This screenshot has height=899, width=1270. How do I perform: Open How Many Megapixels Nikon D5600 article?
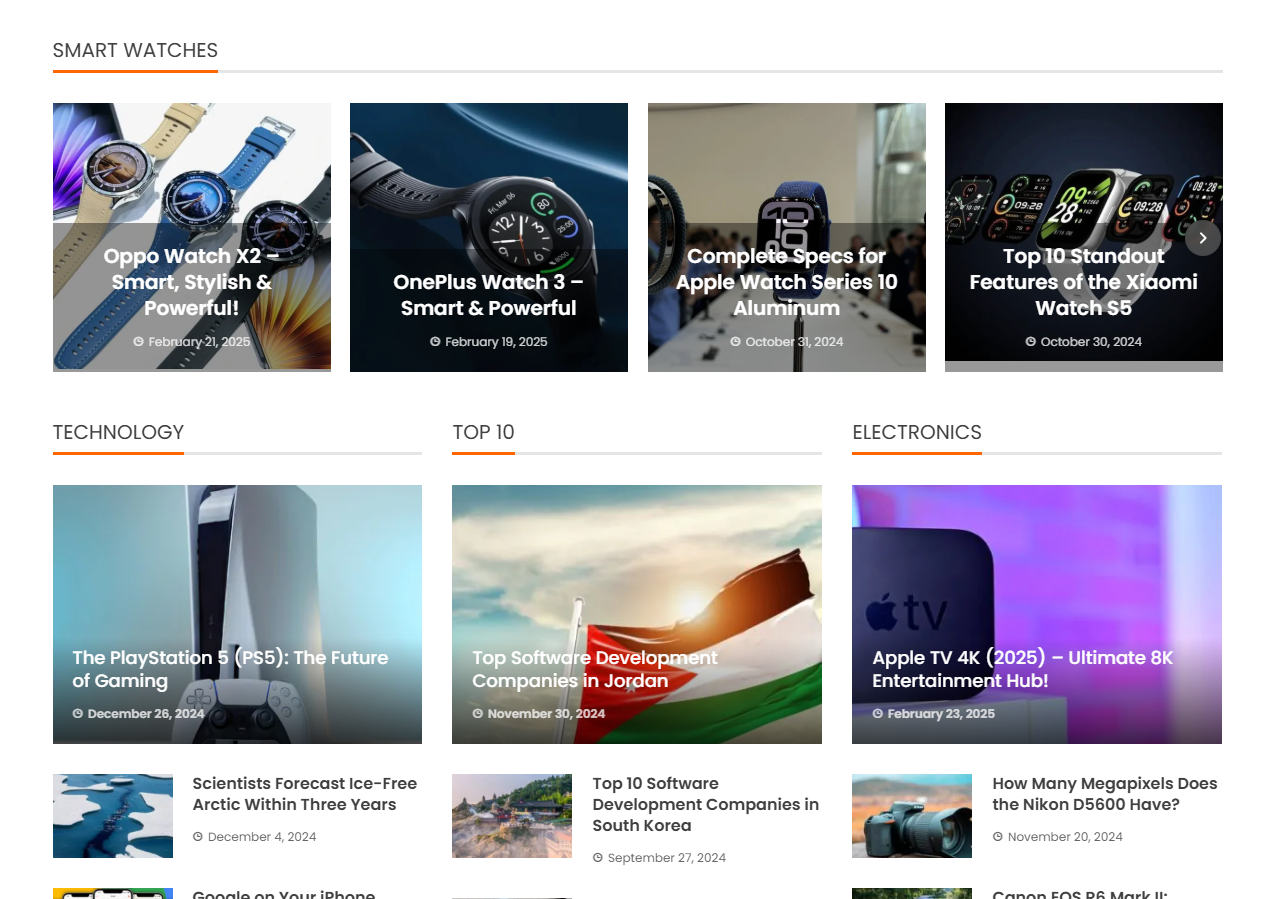pos(1104,794)
